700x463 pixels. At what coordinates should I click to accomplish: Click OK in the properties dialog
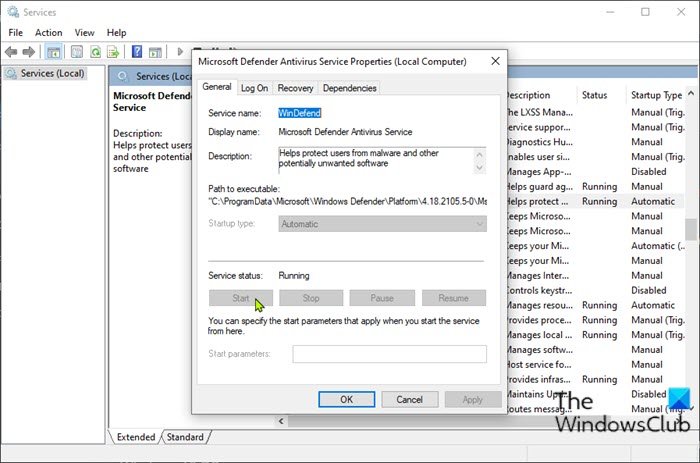click(x=346, y=399)
